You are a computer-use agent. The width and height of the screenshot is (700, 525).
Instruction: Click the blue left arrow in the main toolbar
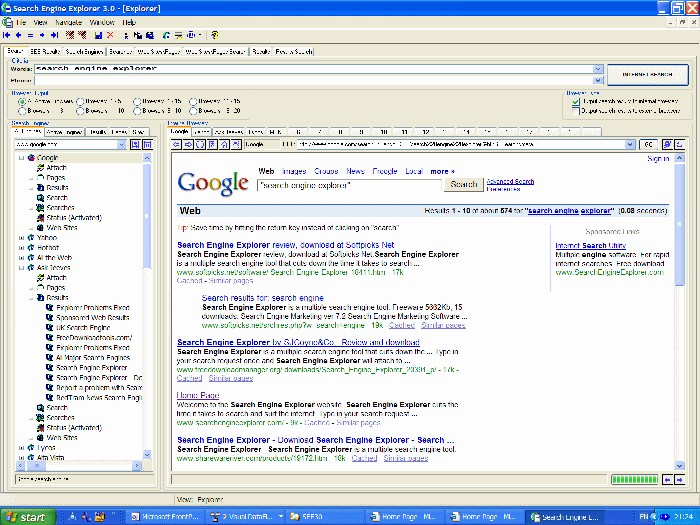18,35
